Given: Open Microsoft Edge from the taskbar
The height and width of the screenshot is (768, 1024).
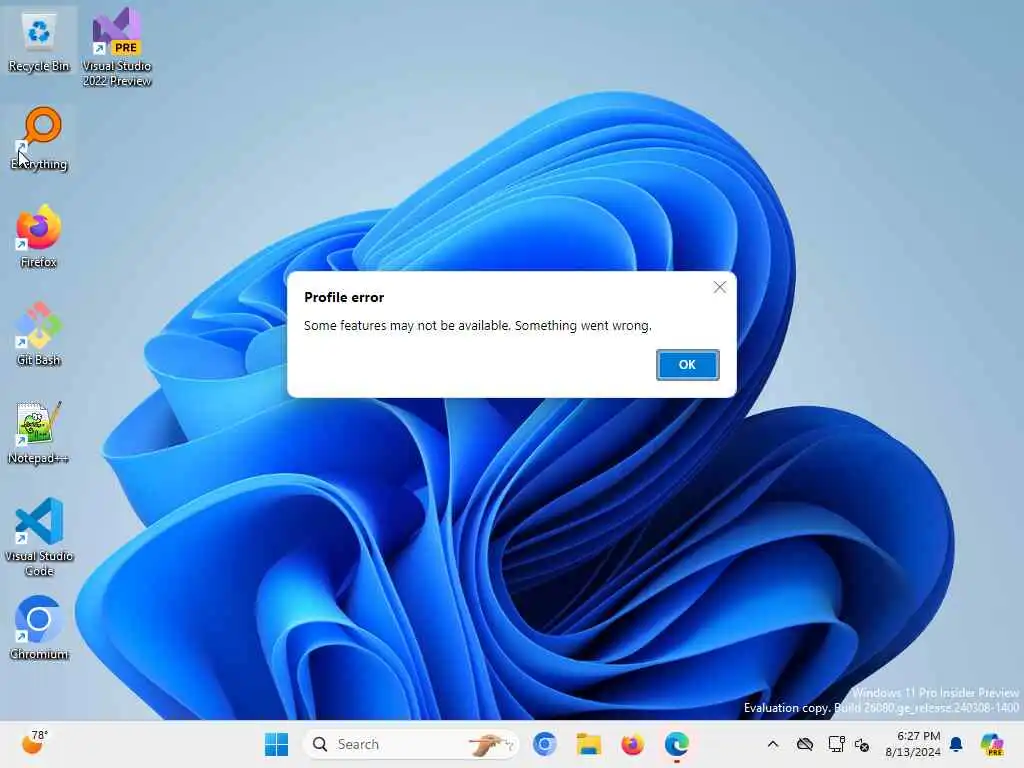Looking at the screenshot, I should (x=677, y=744).
